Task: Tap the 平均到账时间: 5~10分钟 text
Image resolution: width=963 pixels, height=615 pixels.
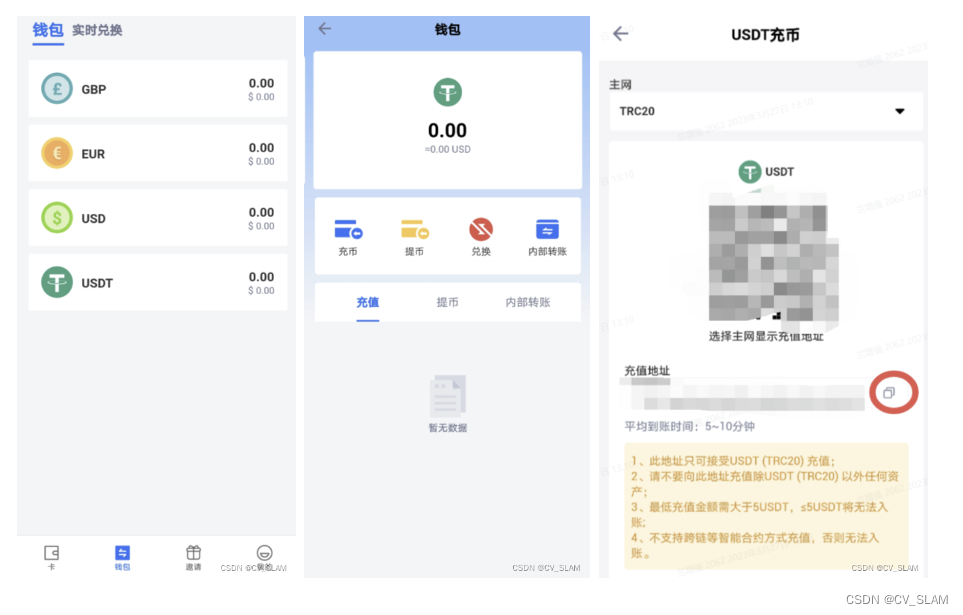Action: pyautogui.click(x=689, y=426)
